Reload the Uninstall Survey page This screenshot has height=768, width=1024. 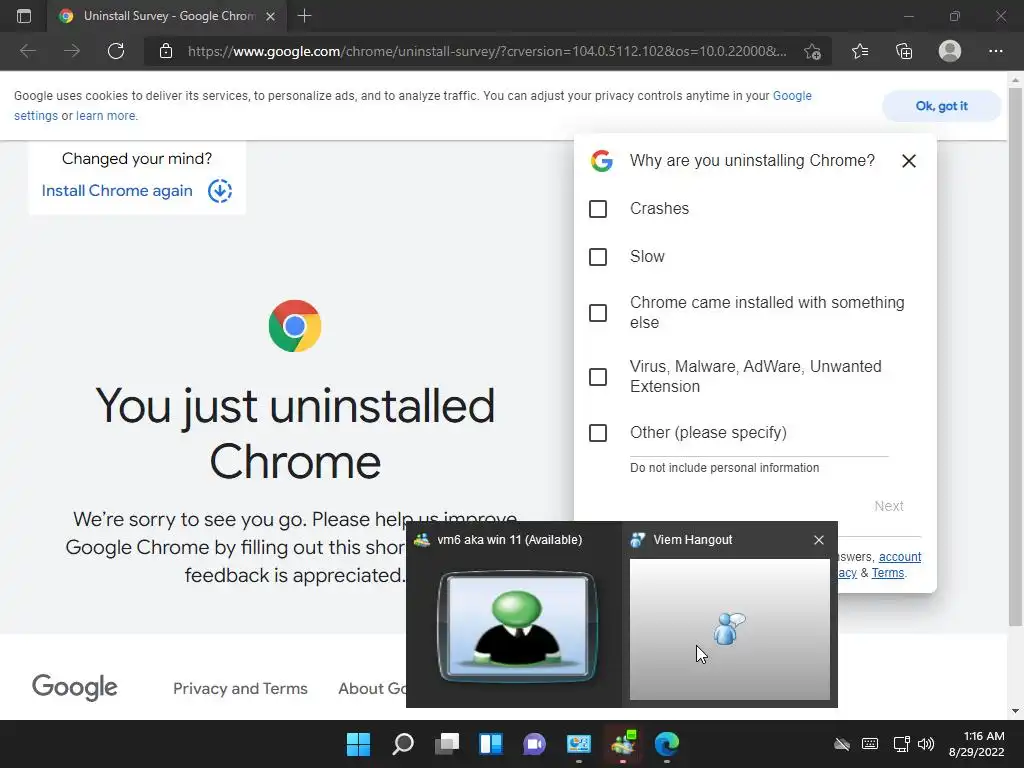coord(116,51)
